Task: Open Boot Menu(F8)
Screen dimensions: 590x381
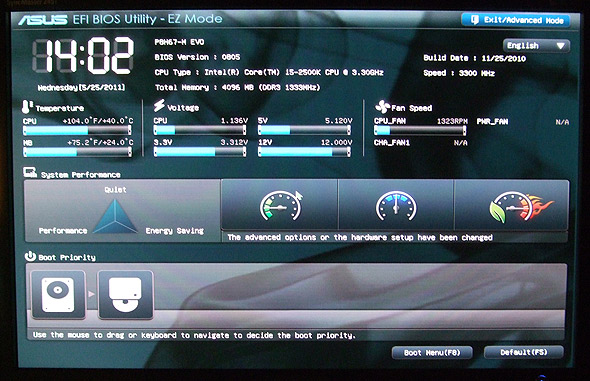Action: tap(432, 352)
